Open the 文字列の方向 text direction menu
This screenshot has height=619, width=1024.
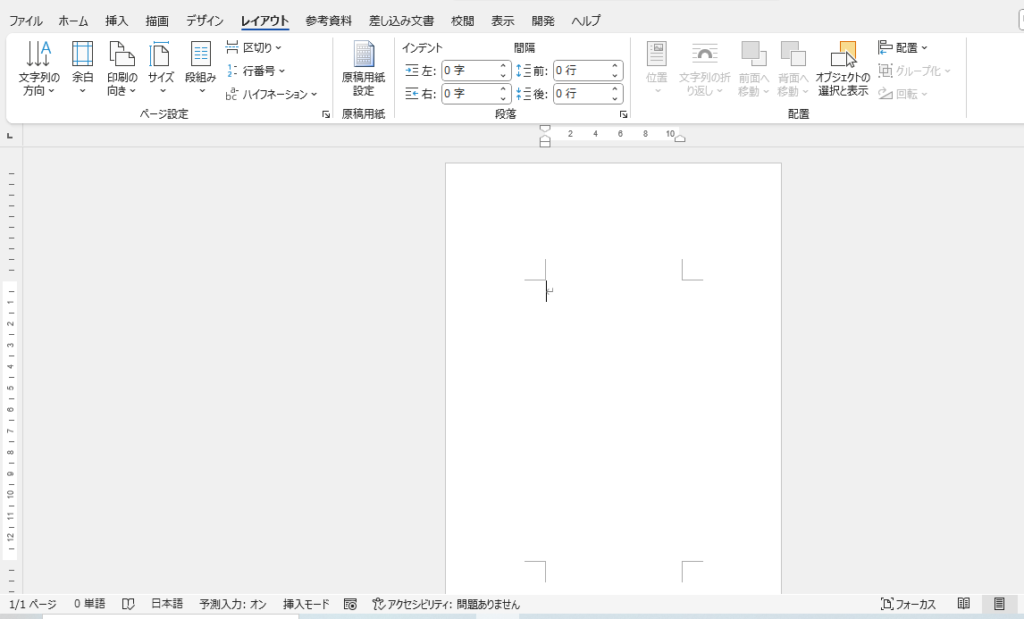pos(39,69)
